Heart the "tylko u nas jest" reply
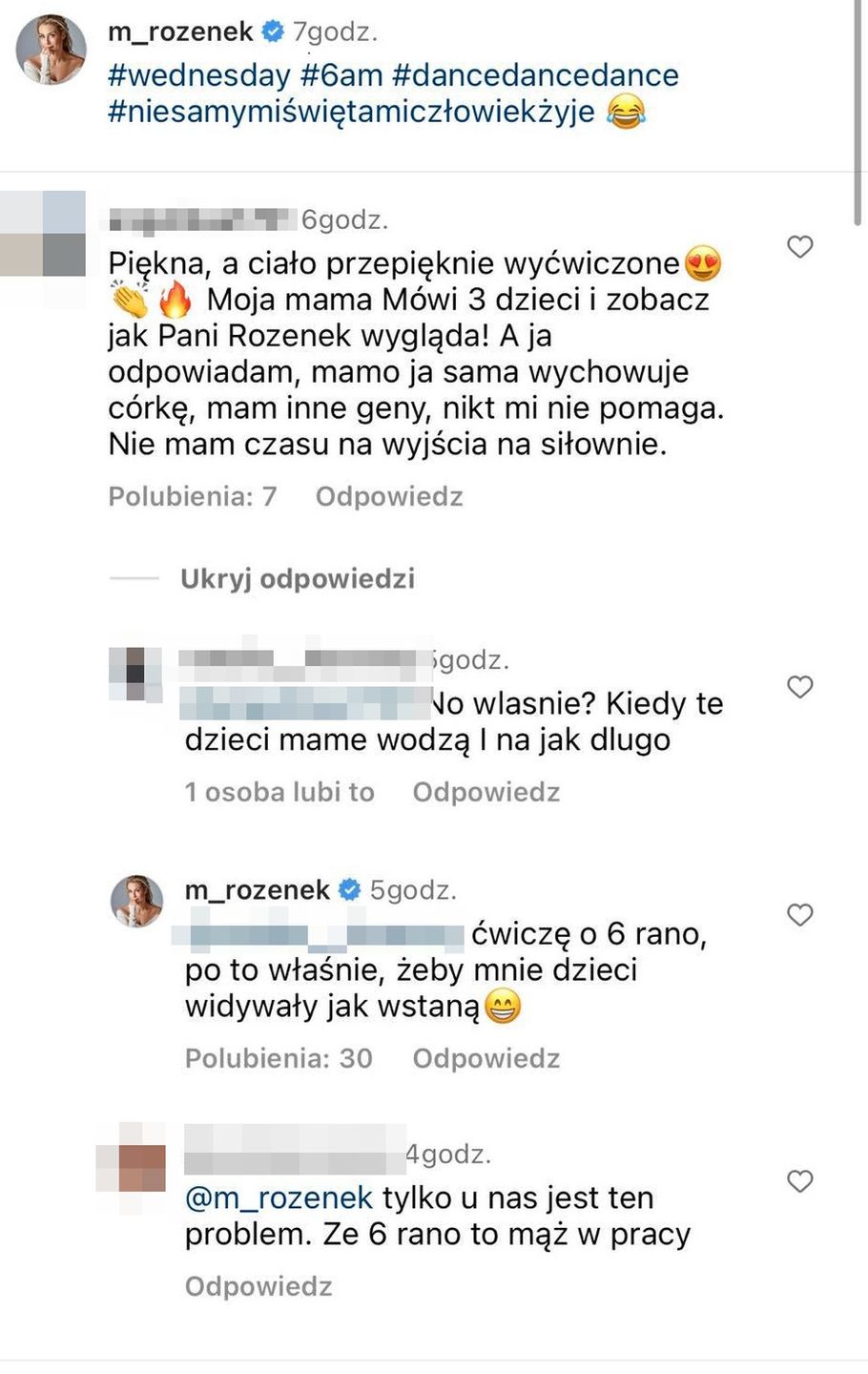Viewport: 868px width, 1374px height. click(799, 1181)
